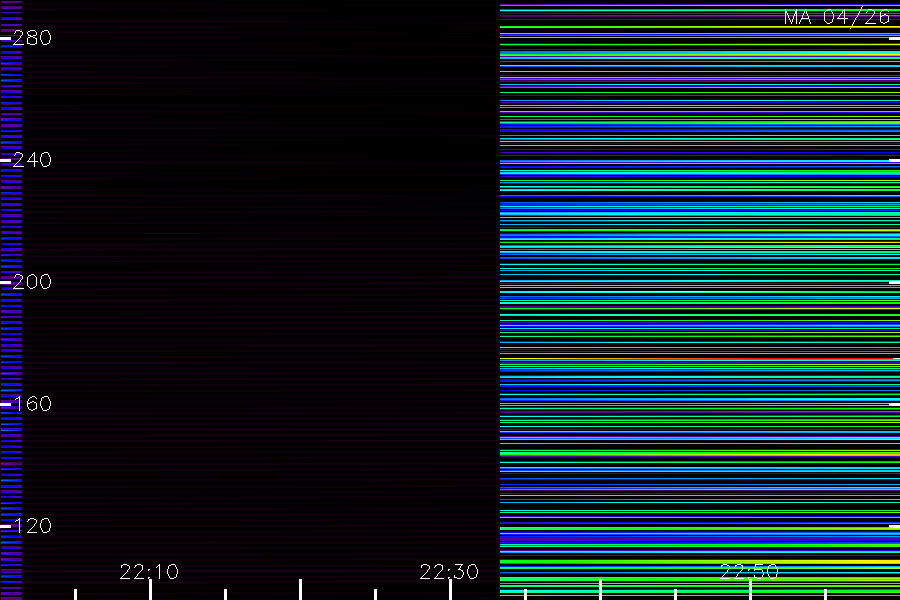The height and width of the screenshot is (600, 900).
Task: Click the 22:10 time label
Action: [x=149, y=572]
